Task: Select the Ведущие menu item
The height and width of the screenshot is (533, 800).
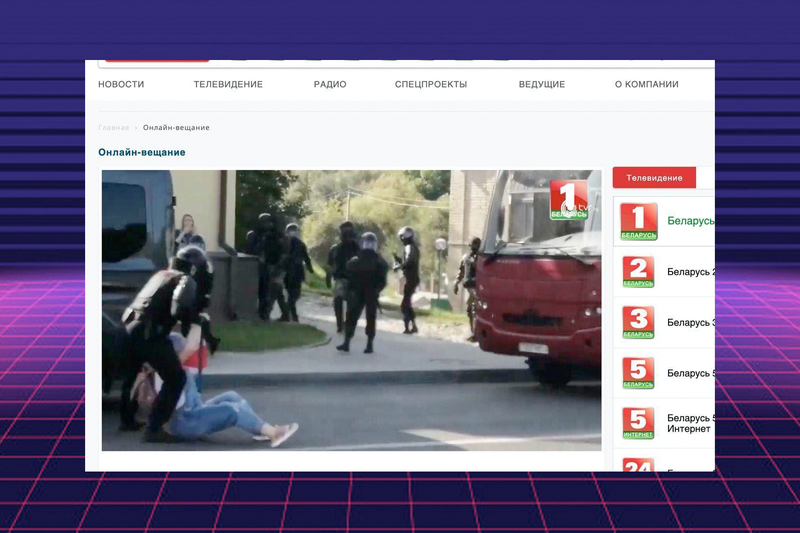Action: (x=541, y=85)
